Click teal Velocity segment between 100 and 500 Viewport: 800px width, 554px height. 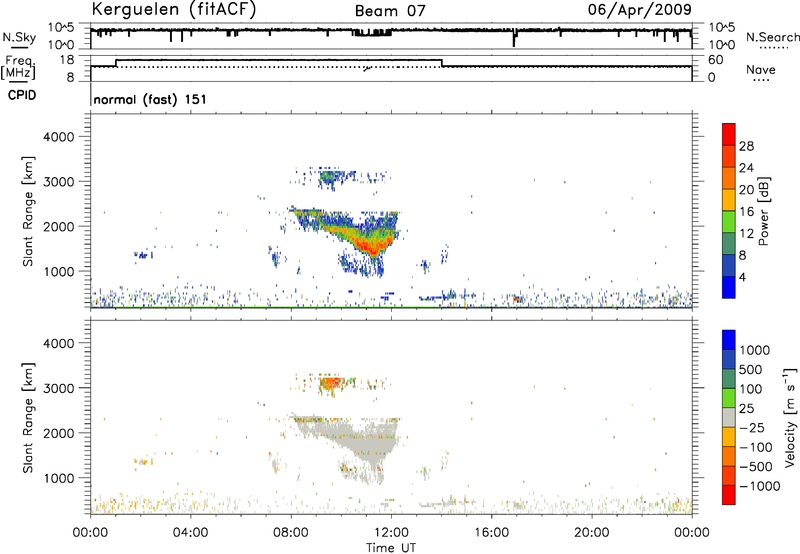pos(729,379)
